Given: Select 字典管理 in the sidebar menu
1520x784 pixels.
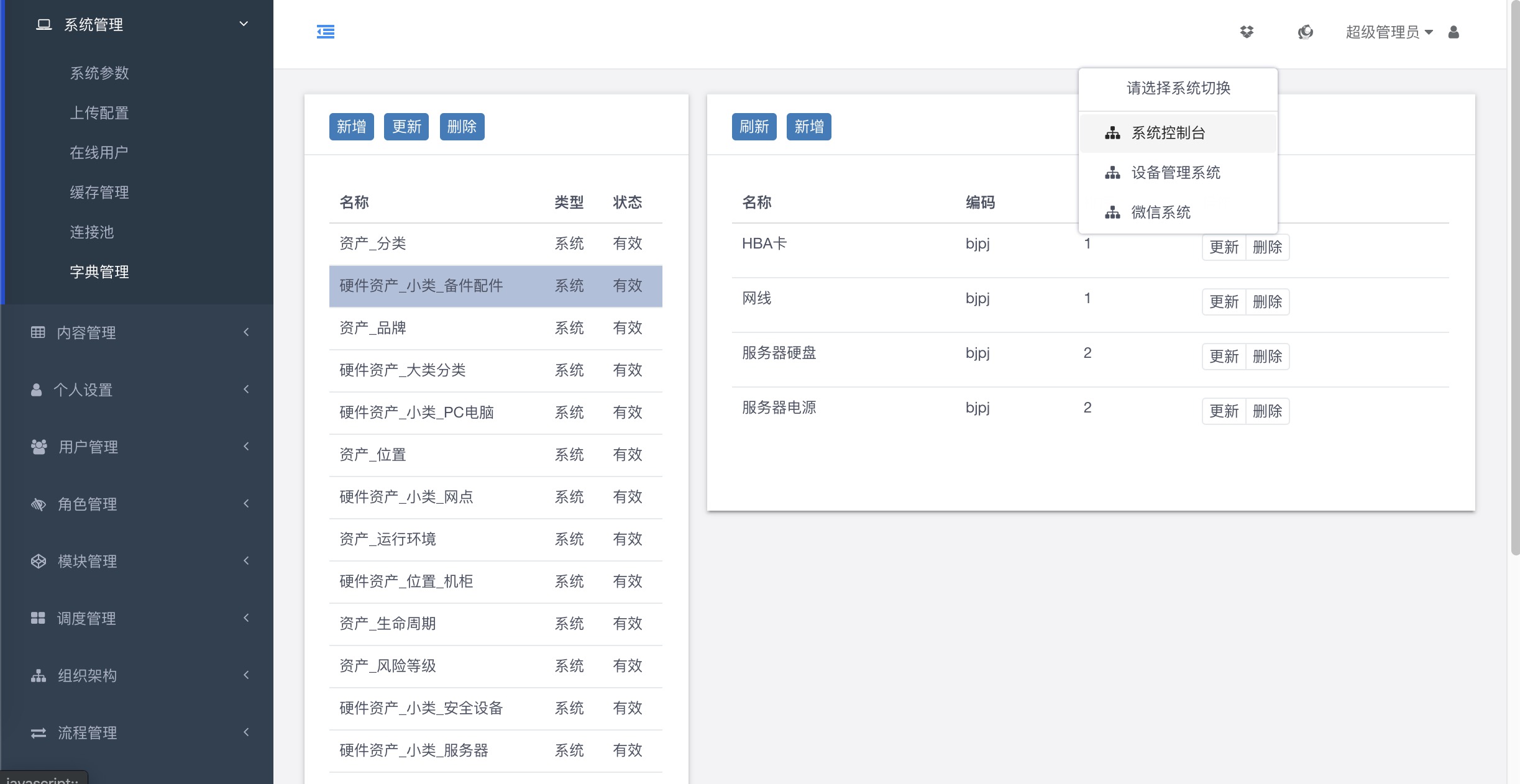Looking at the screenshot, I should pyautogui.click(x=99, y=271).
